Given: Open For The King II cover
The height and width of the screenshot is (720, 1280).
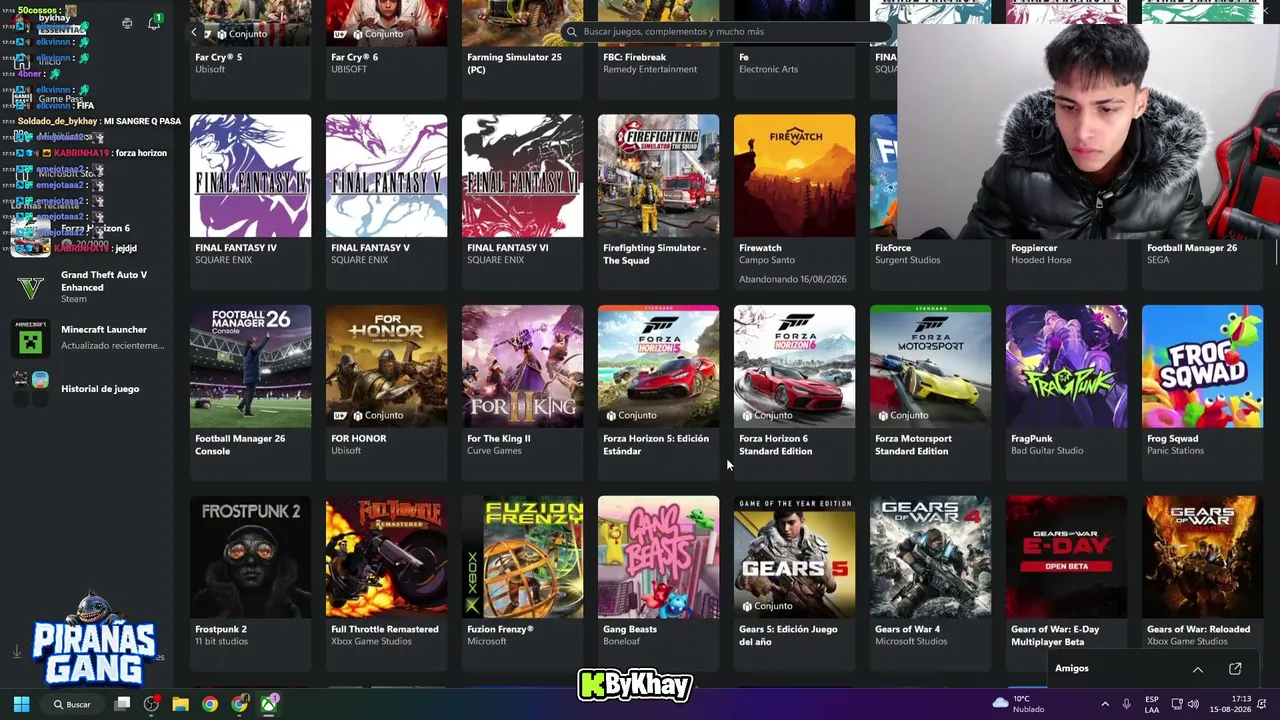Looking at the screenshot, I should tap(522, 366).
